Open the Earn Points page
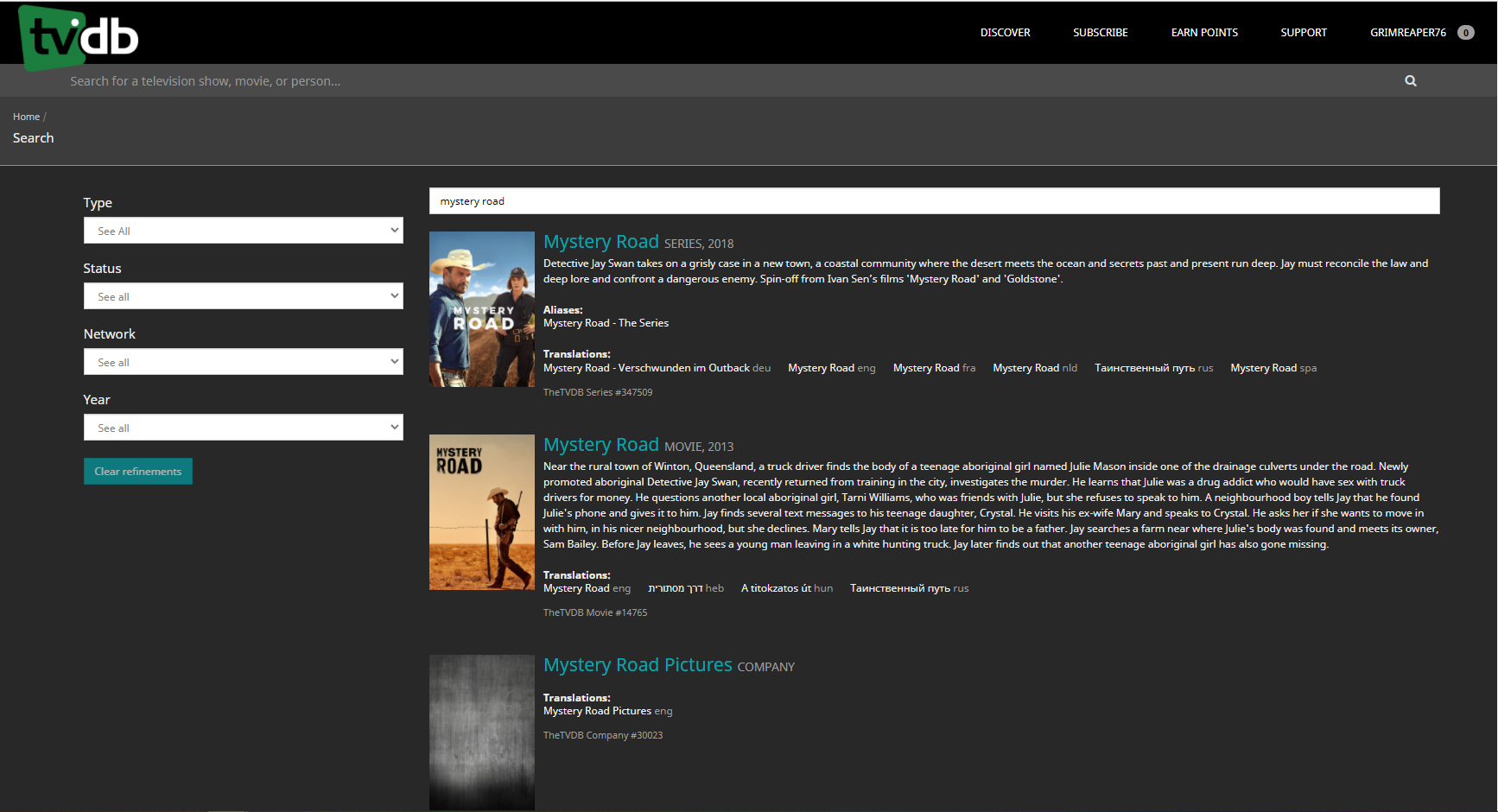 point(1203,33)
